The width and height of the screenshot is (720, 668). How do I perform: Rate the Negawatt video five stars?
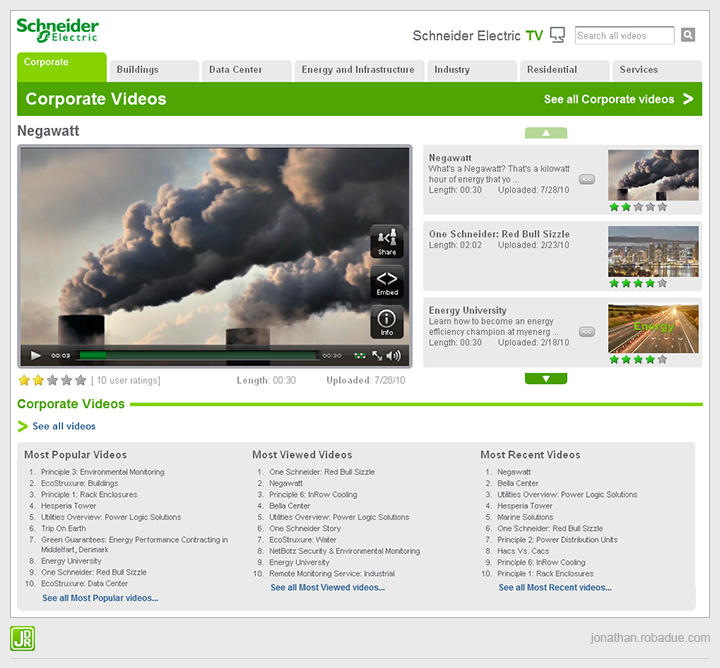(x=81, y=380)
